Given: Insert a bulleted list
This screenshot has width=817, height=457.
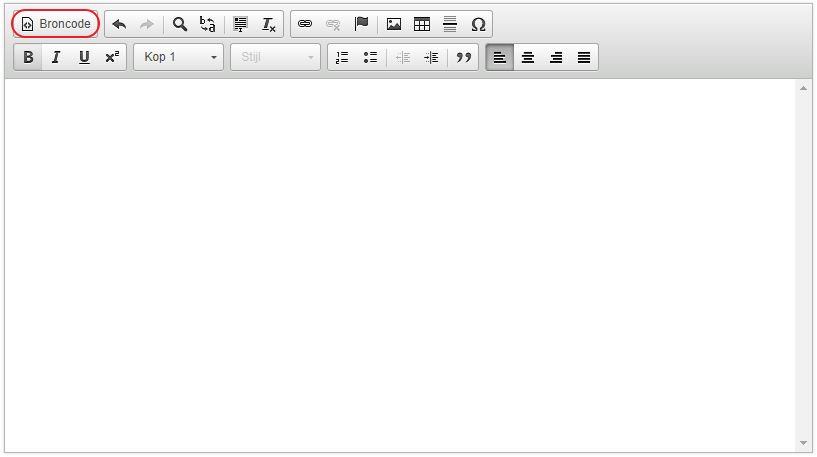Looking at the screenshot, I should [370, 57].
